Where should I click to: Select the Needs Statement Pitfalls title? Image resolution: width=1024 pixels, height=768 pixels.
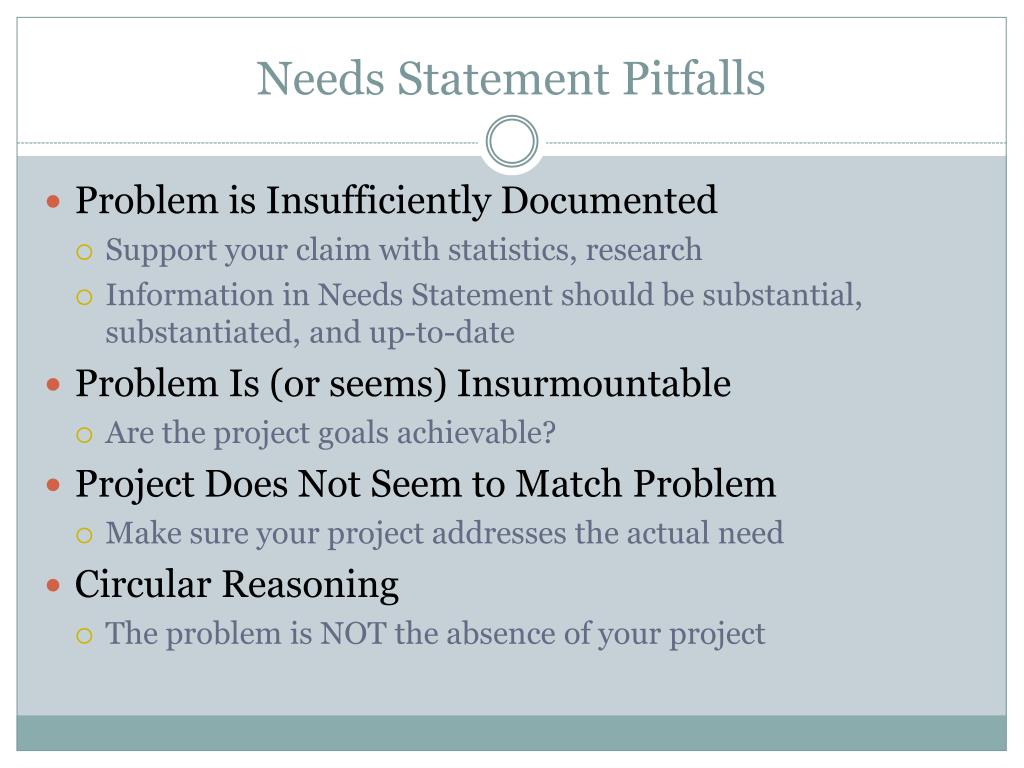point(511,78)
